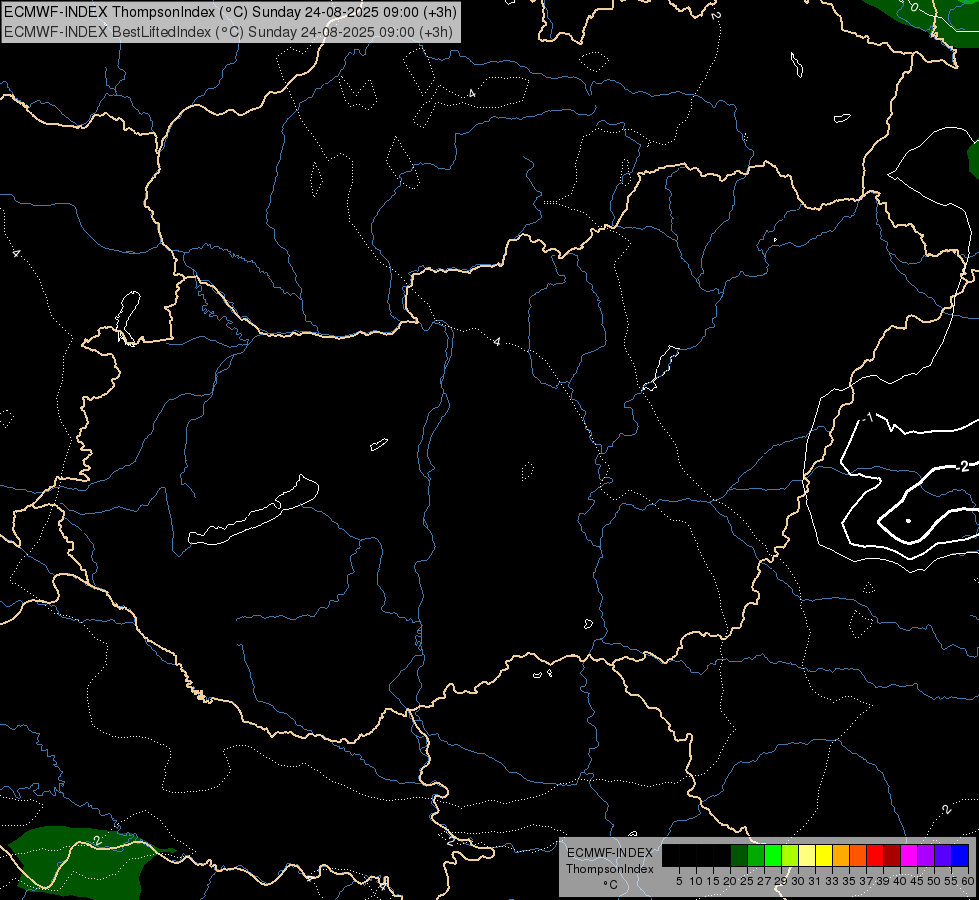Click the -1 contour label on the map
The width and height of the screenshot is (979, 900).
tap(868, 417)
